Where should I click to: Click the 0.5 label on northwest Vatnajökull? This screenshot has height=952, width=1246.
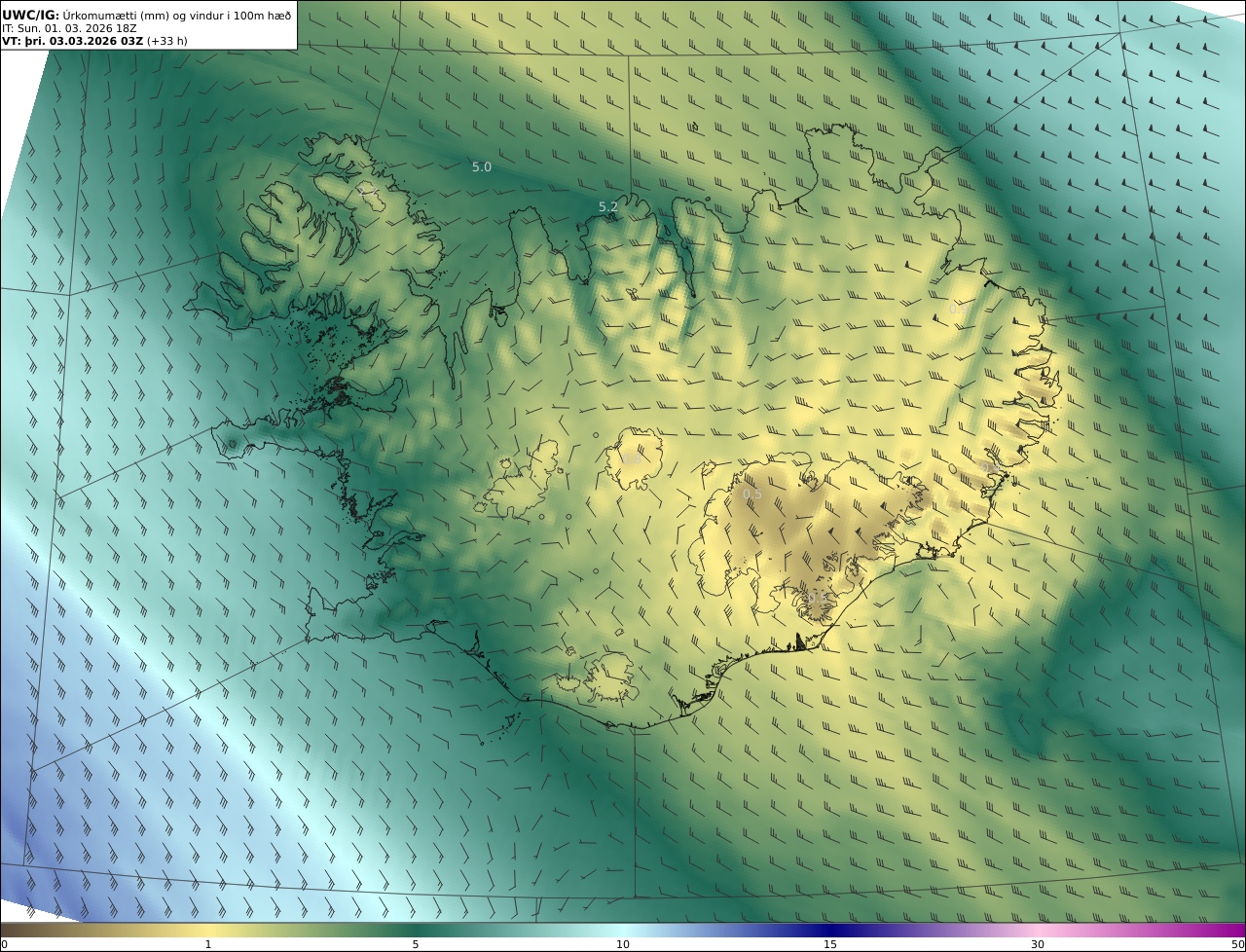(752, 494)
